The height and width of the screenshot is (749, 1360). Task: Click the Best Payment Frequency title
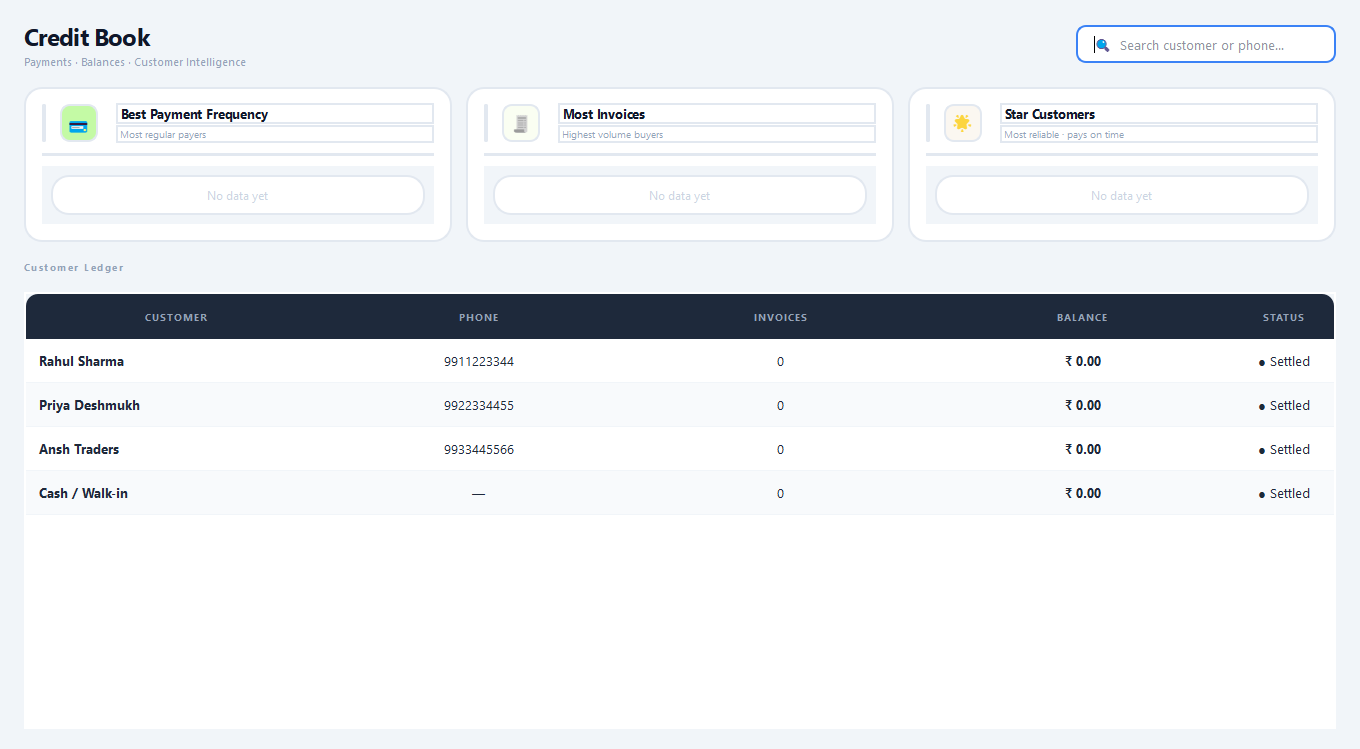coord(194,114)
